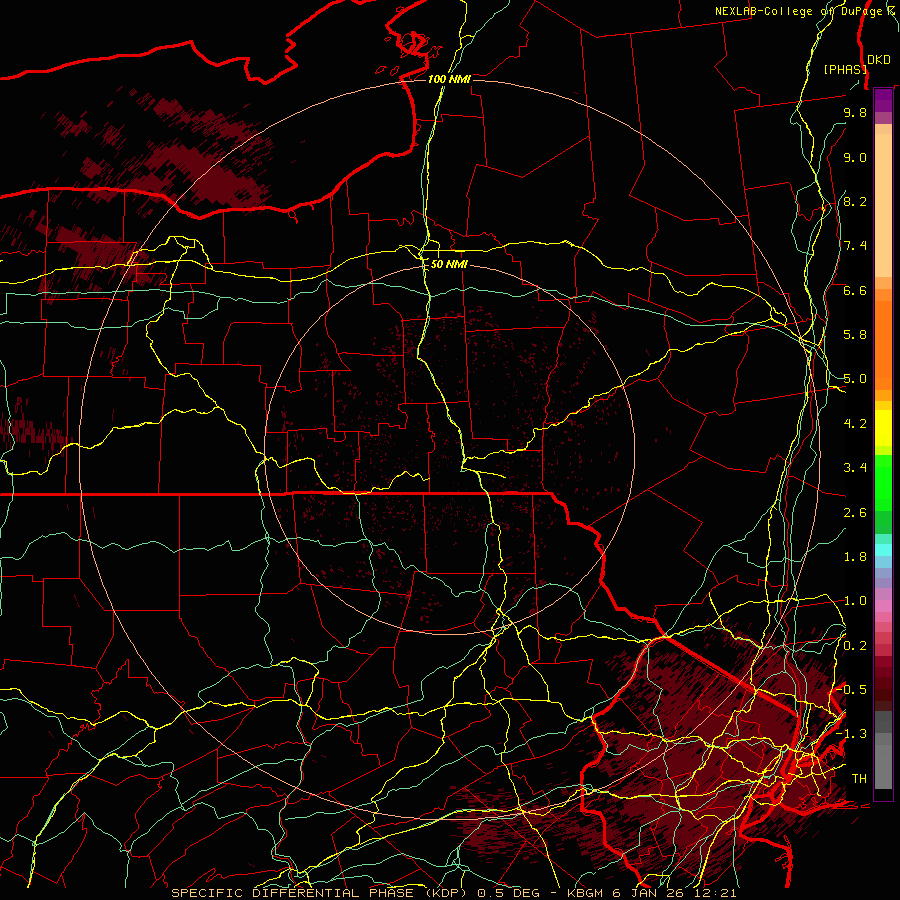Select the 0.2 scale label
Screen dimensions: 900x900
point(855,646)
